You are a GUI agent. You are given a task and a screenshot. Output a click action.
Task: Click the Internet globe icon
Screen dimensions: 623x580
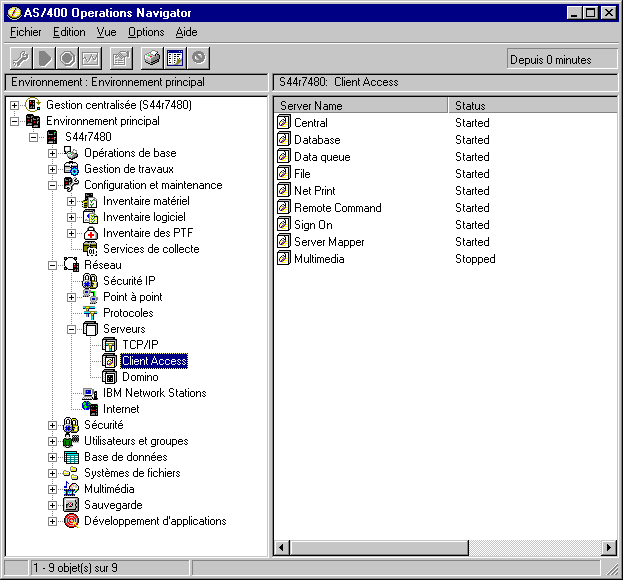coord(90,409)
